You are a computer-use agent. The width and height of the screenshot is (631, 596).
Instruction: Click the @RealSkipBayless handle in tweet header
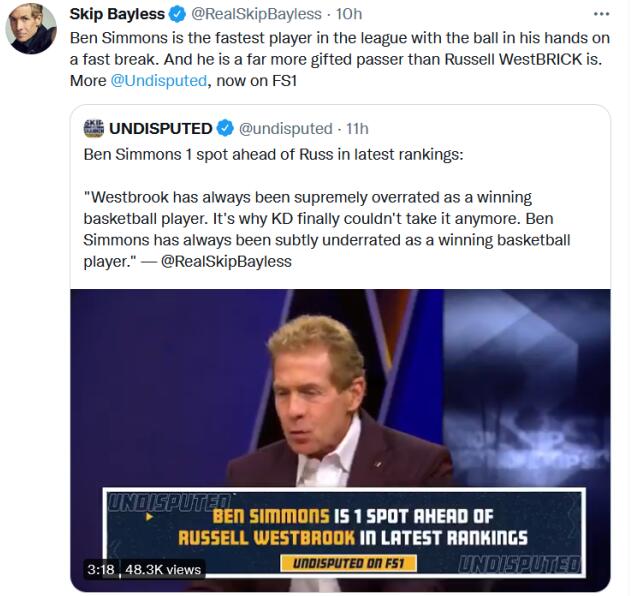click(256, 14)
